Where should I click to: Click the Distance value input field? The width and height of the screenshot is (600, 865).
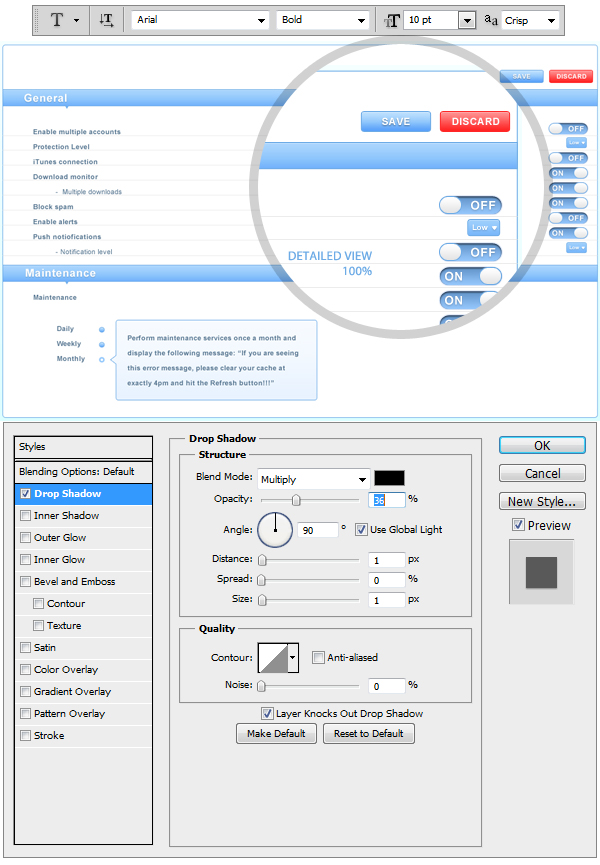pos(387,560)
